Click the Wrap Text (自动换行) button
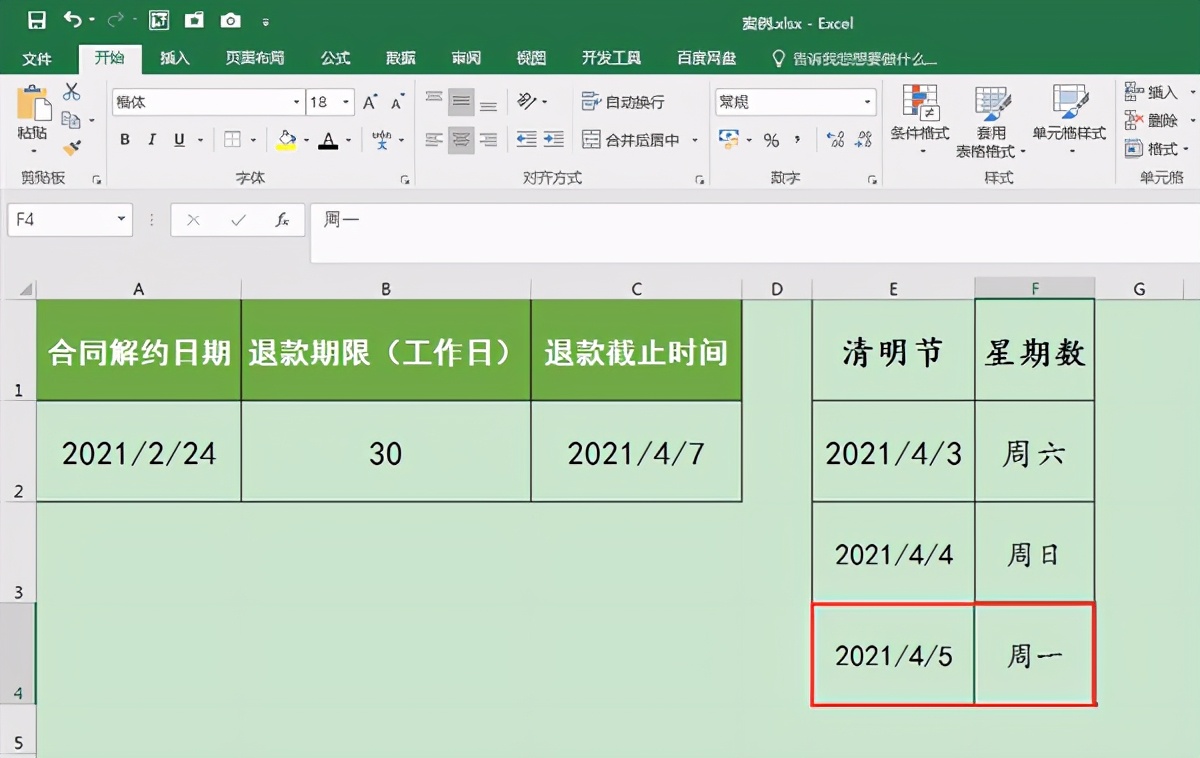1200x758 pixels. tap(623, 102)
